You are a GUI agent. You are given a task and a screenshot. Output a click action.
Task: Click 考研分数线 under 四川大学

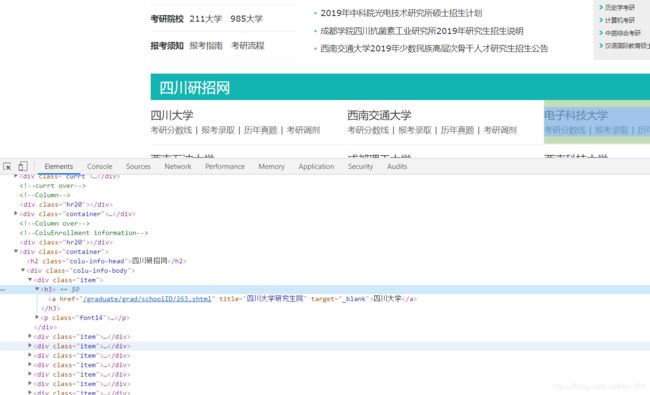click(x=171, y=130)
